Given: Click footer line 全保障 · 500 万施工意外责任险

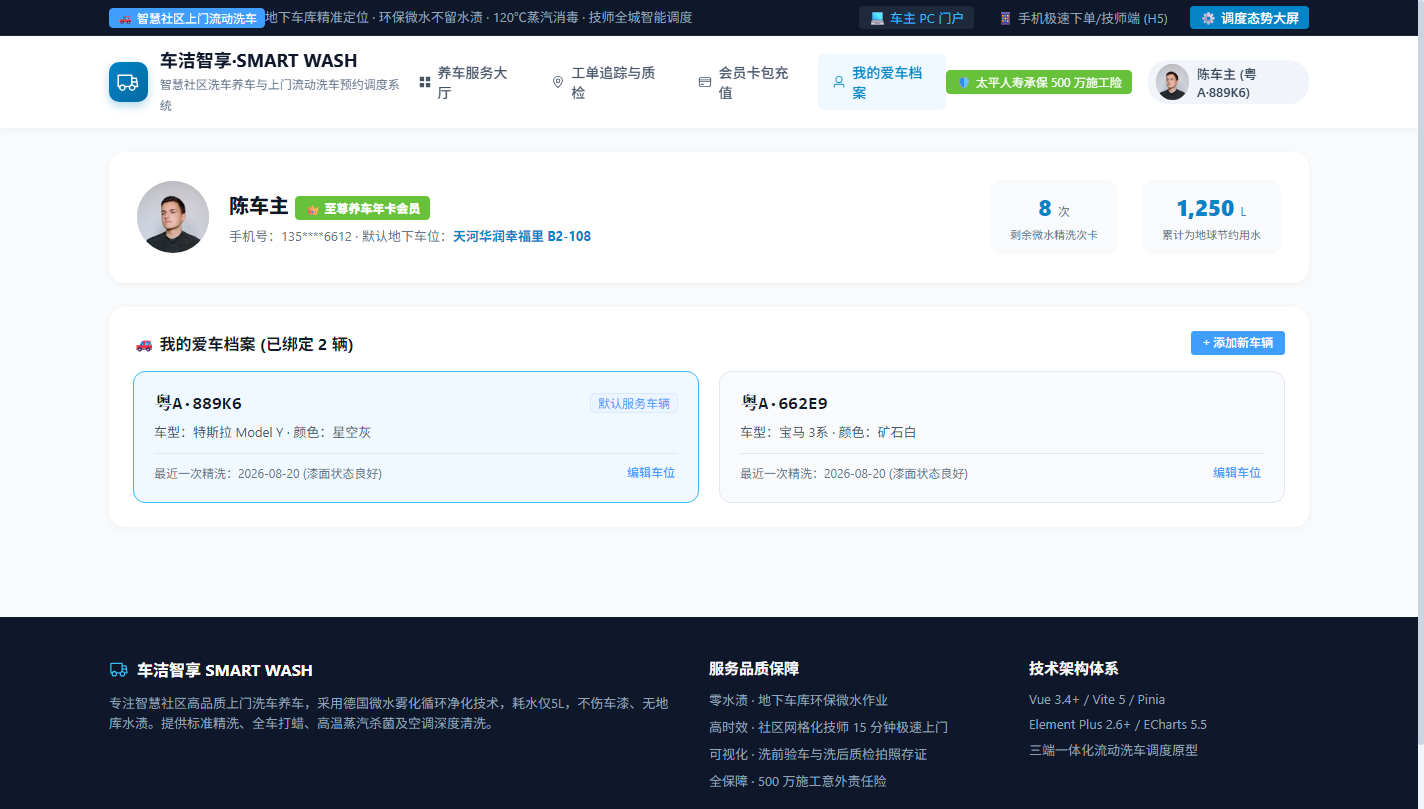Looking at the screenshot, I should (x=798, y=781).
